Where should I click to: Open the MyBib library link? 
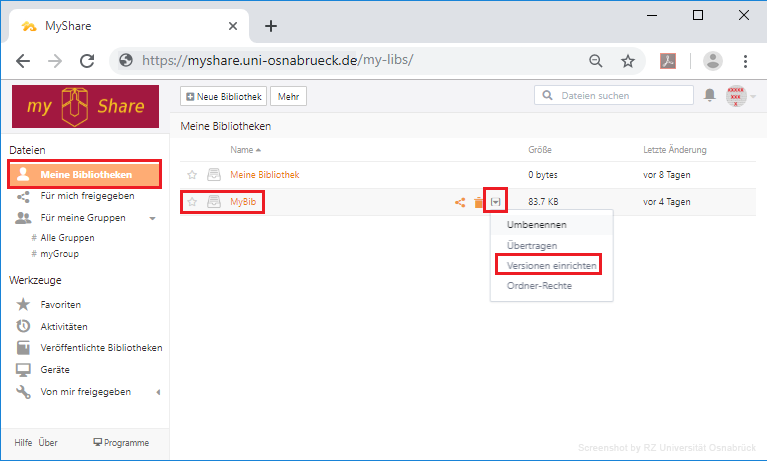243,202
